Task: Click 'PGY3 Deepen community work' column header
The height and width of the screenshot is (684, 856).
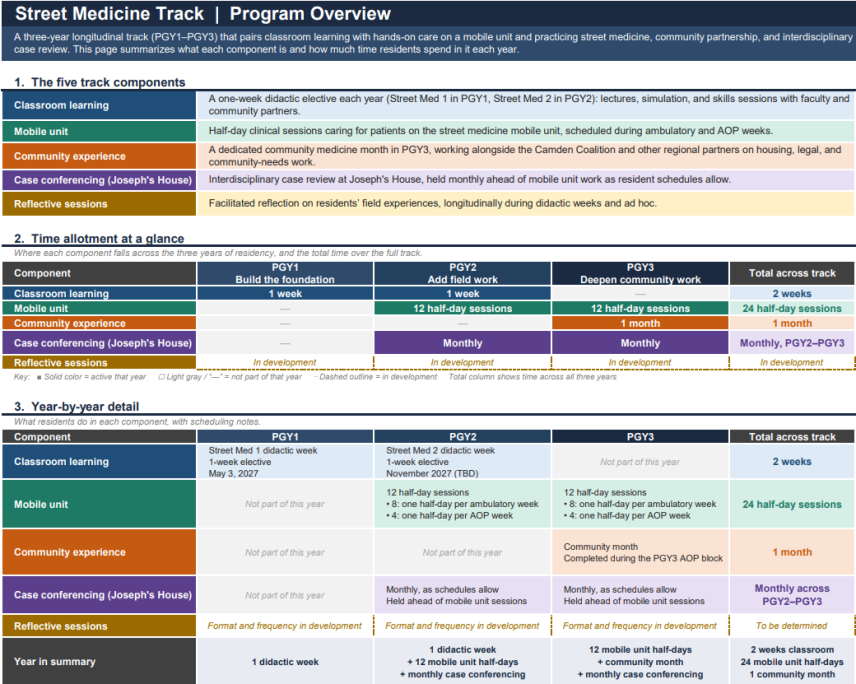Action: (640, 273)
